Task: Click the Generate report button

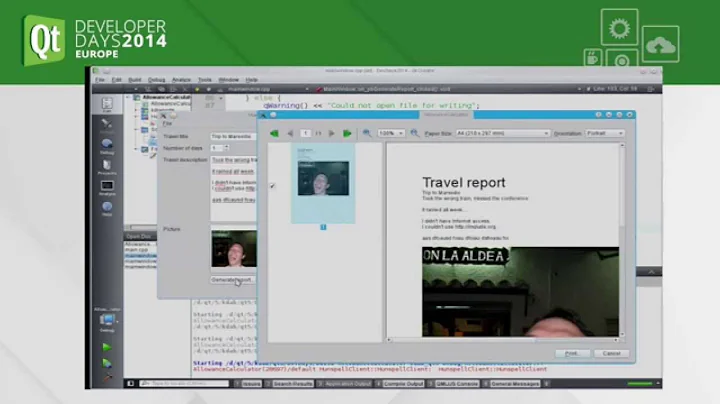Action: (x=233, y=280)
